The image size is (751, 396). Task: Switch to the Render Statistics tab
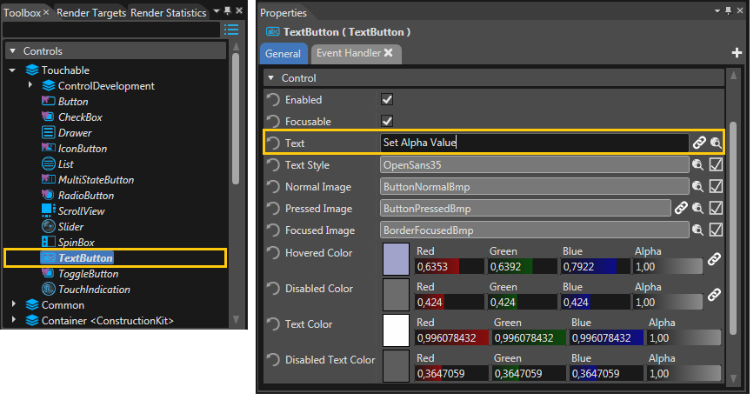point(168,13)
